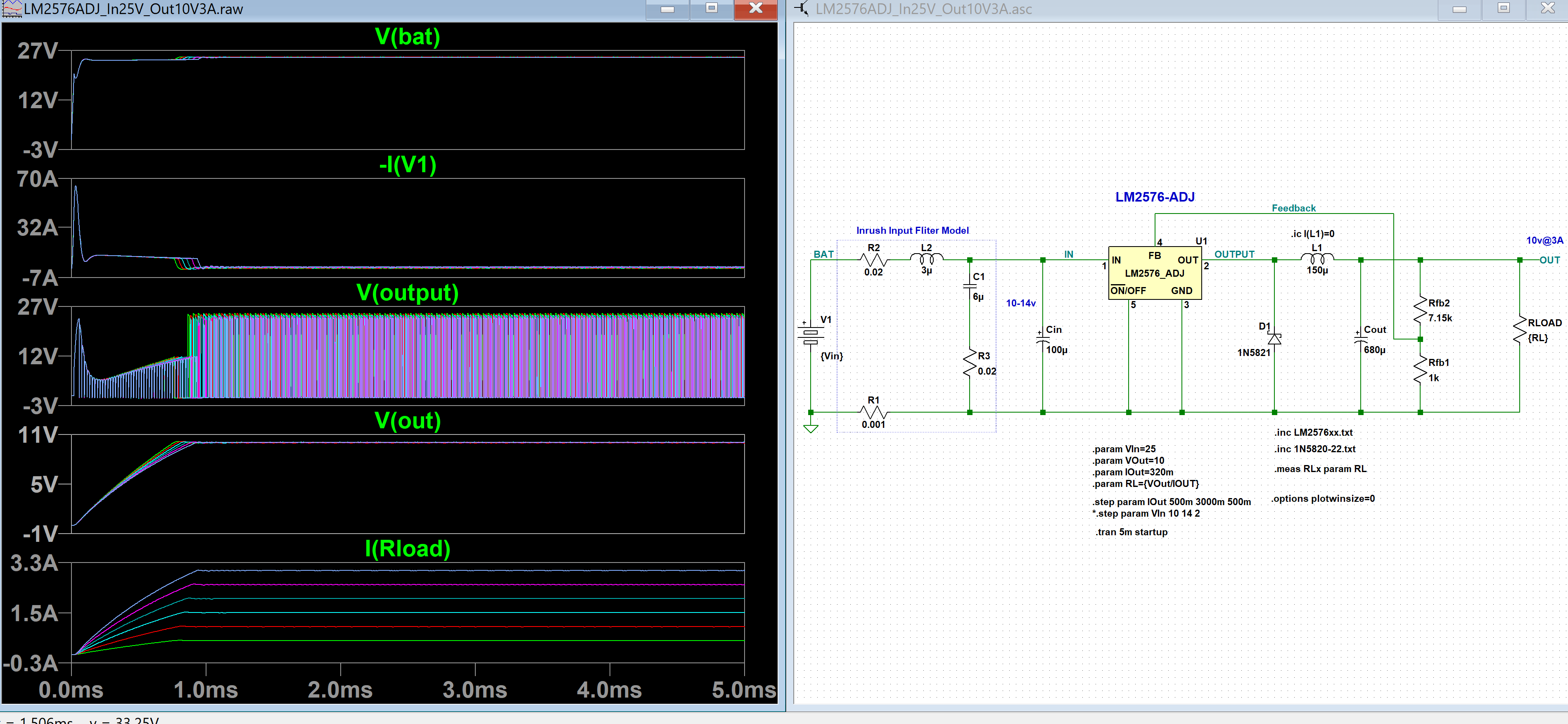Click the 11V axis label of V(out) pane
Screen dimensions: 1568x724
click(38, 435)
